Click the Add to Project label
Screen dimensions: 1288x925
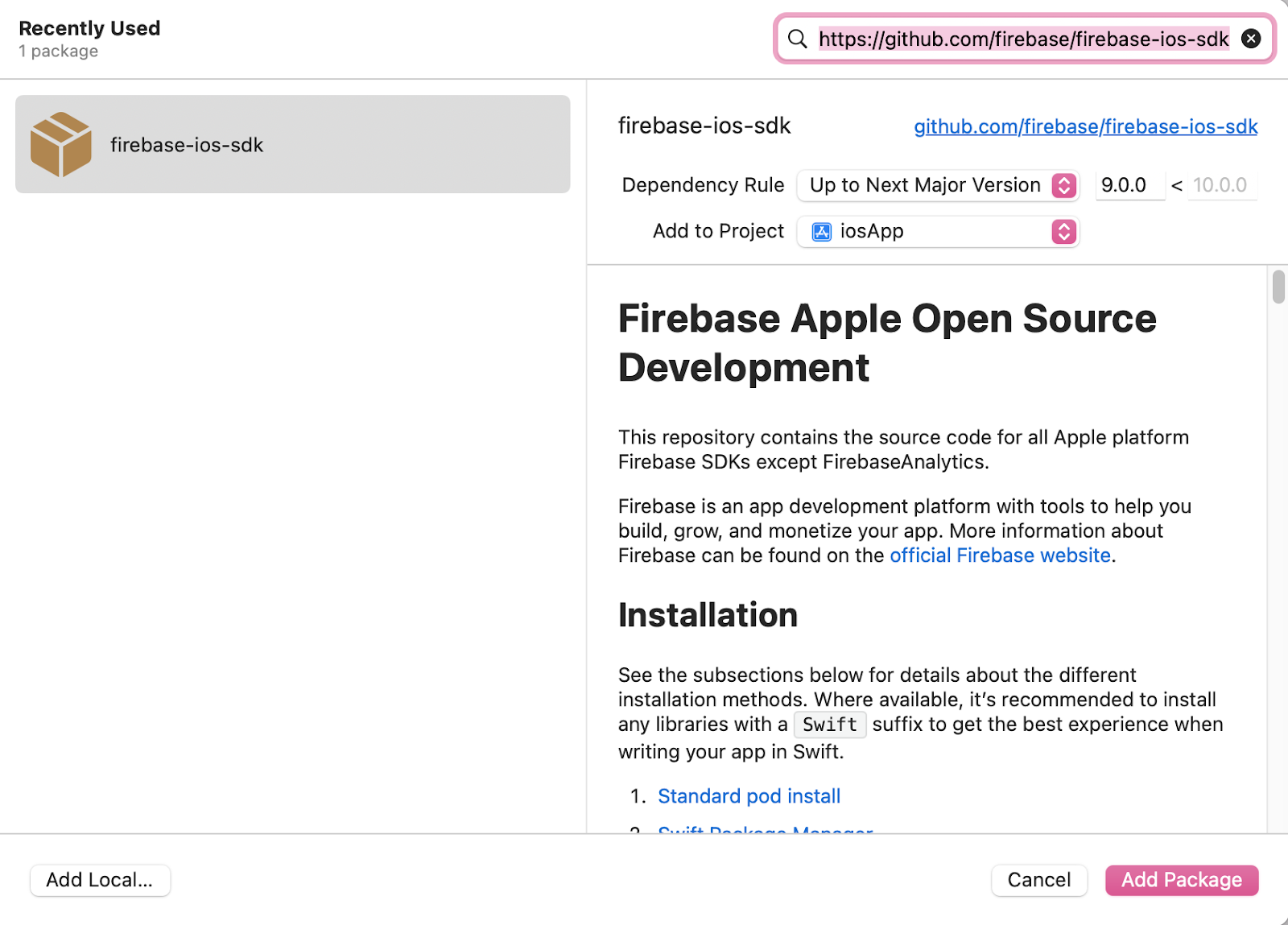tap(718, 232)
